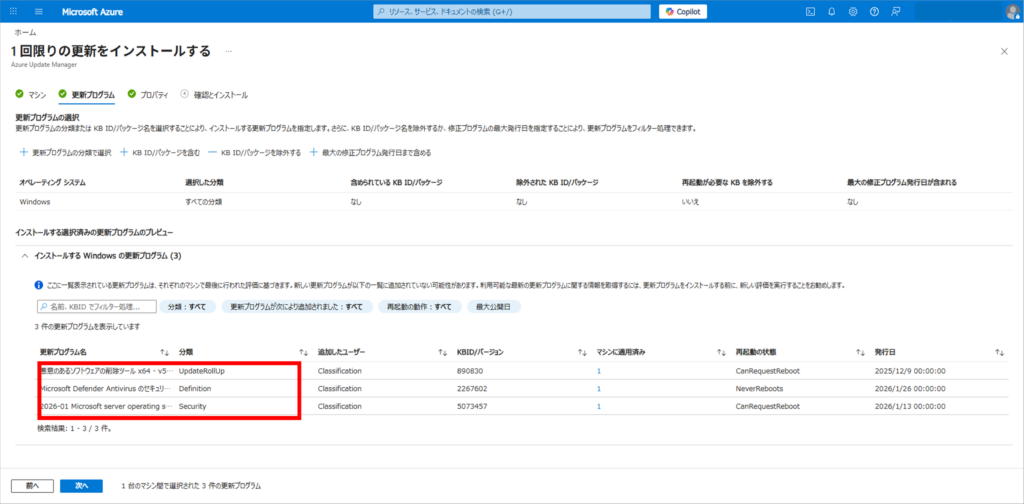Open the notifications bell
The image size is (1024, 504).
[832, 11]
